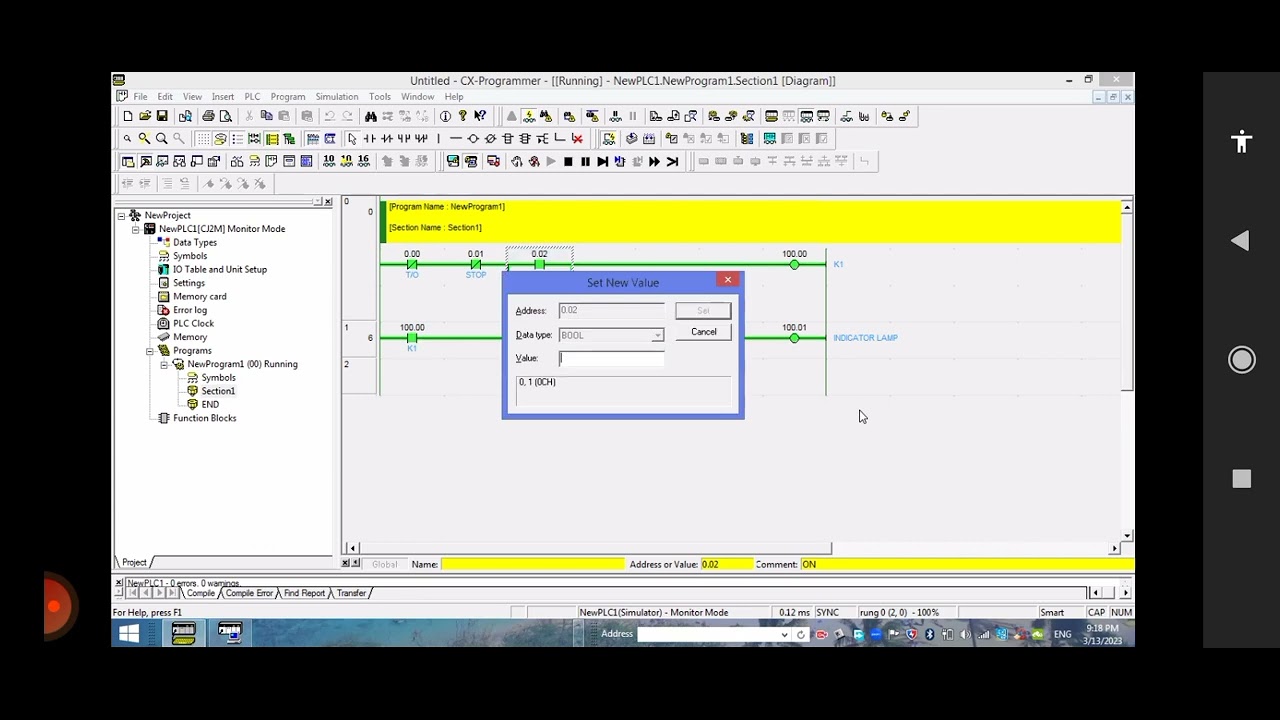Viewport: 1280px width, 720px height.
Task: Tap Android back triangle button
Action: [x=1240, y=241]
